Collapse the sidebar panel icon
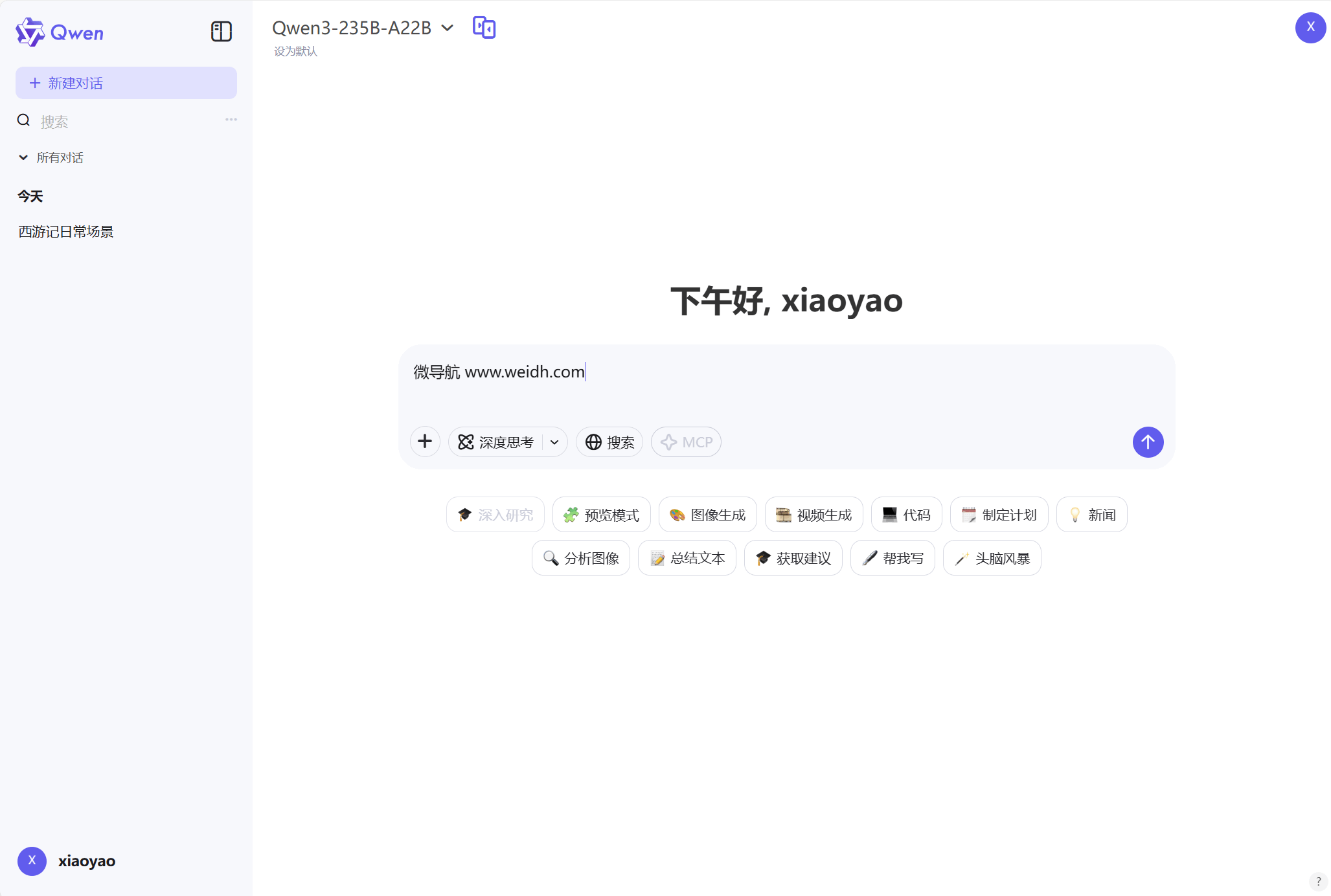 coord(222,32)
